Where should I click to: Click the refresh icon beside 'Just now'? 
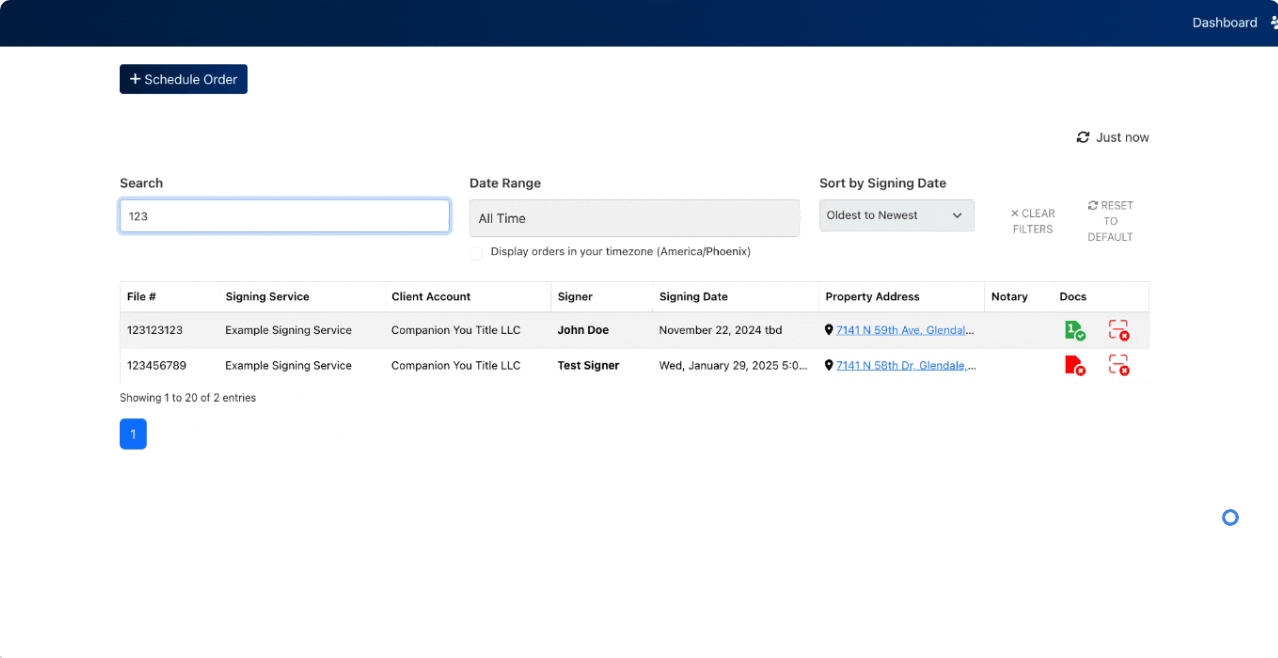point(1082,137)
